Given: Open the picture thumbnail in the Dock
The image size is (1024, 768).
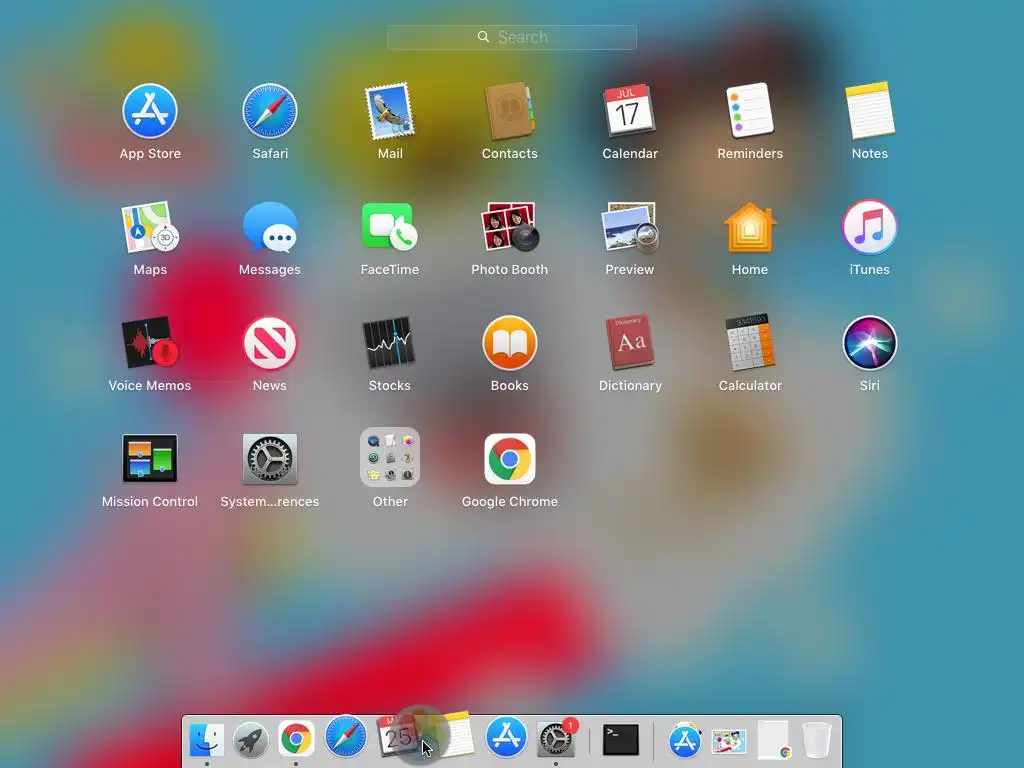Looking at the screenshot, I should tap(729, 742).
